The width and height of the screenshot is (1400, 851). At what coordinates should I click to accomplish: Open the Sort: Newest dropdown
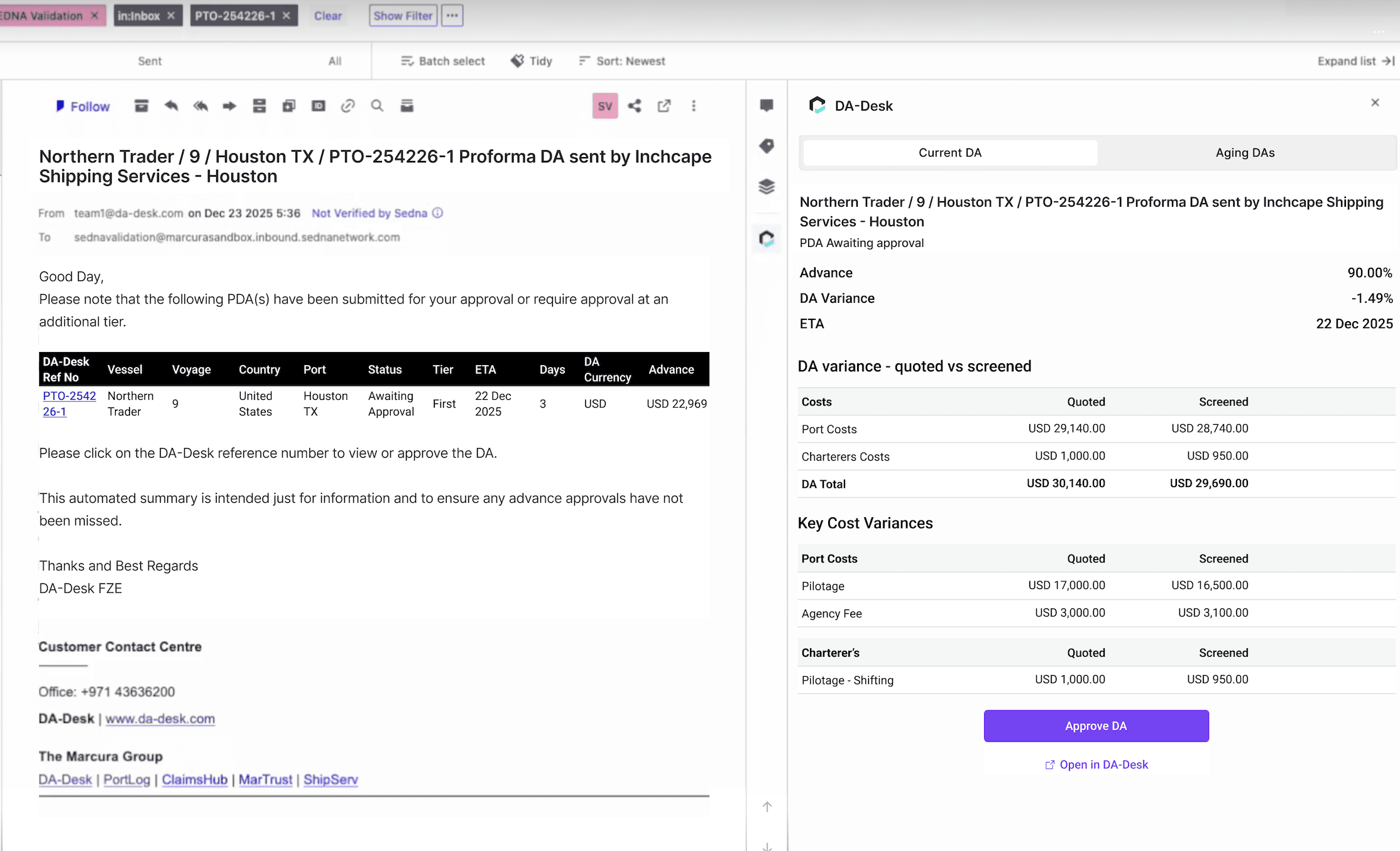622,61
